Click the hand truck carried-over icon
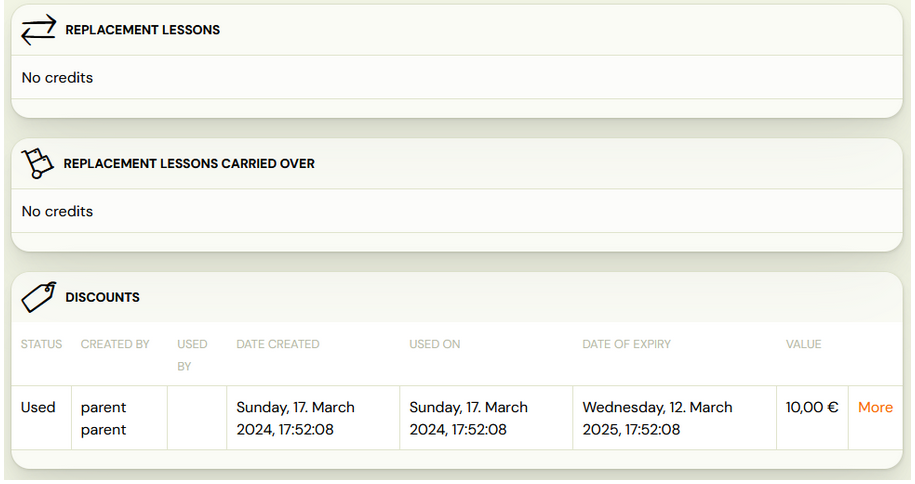This screenshot has width=915, height=484. tap(37, 163)
